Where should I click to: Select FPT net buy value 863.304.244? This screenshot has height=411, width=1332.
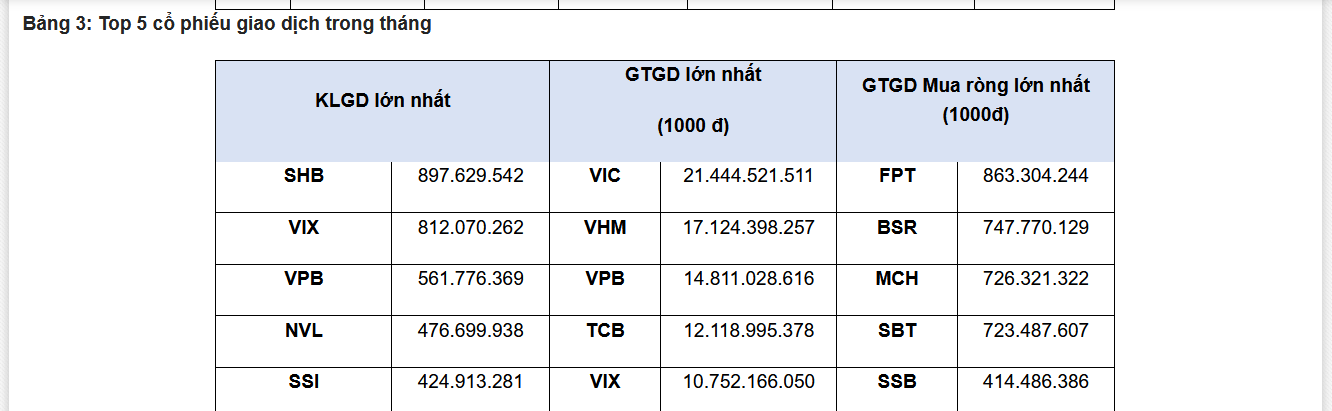(x=1036, y=176)
